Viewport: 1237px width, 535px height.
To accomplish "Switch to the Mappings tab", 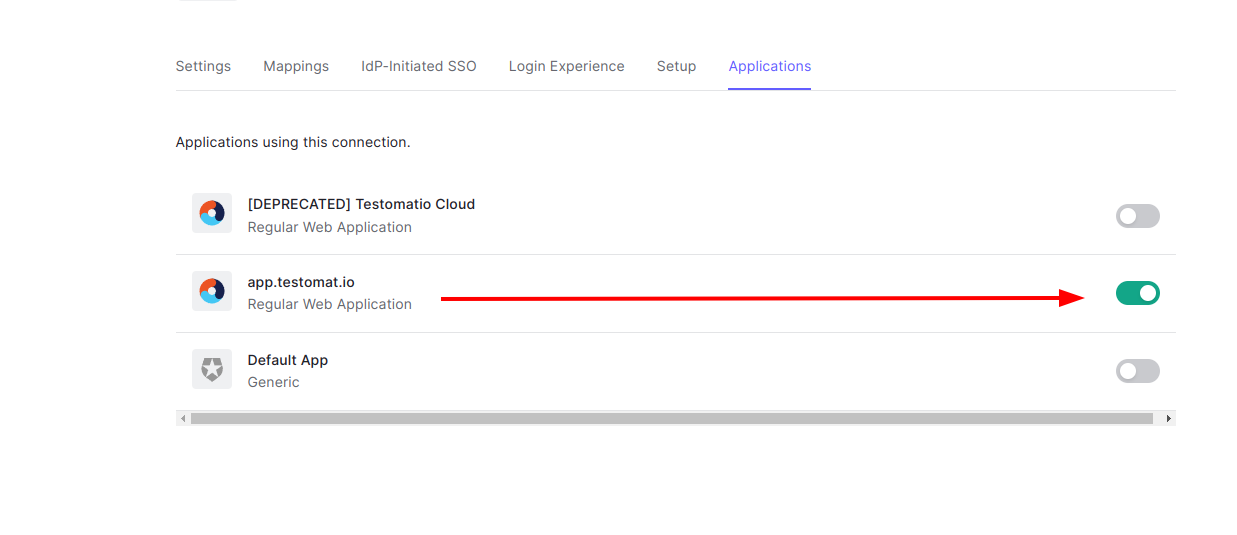I will click(x=296, y=66).
